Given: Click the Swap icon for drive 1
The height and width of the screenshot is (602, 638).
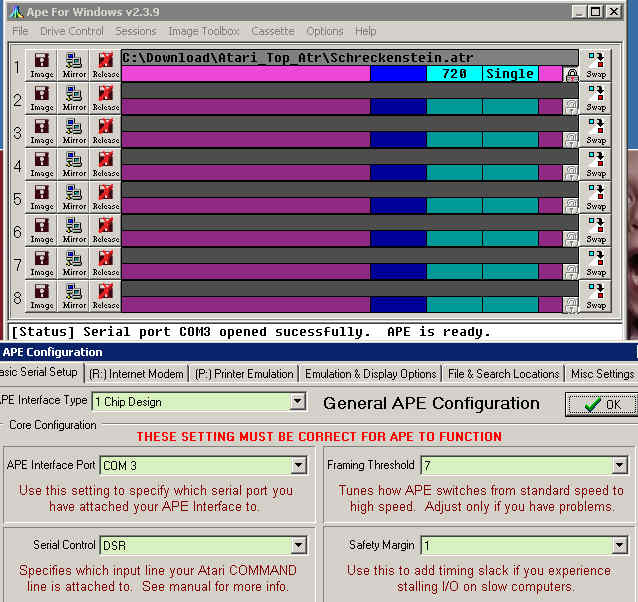Looking at the screenshot, I should pos(596,65).
